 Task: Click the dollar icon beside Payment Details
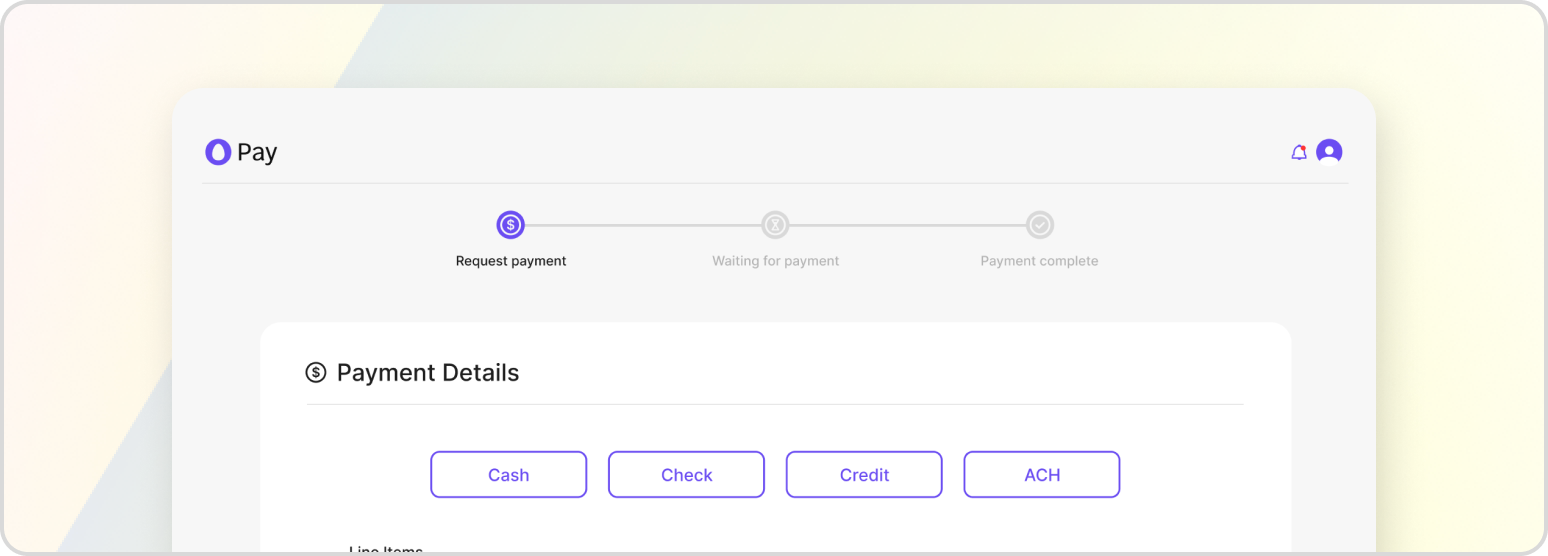[316, 373]
